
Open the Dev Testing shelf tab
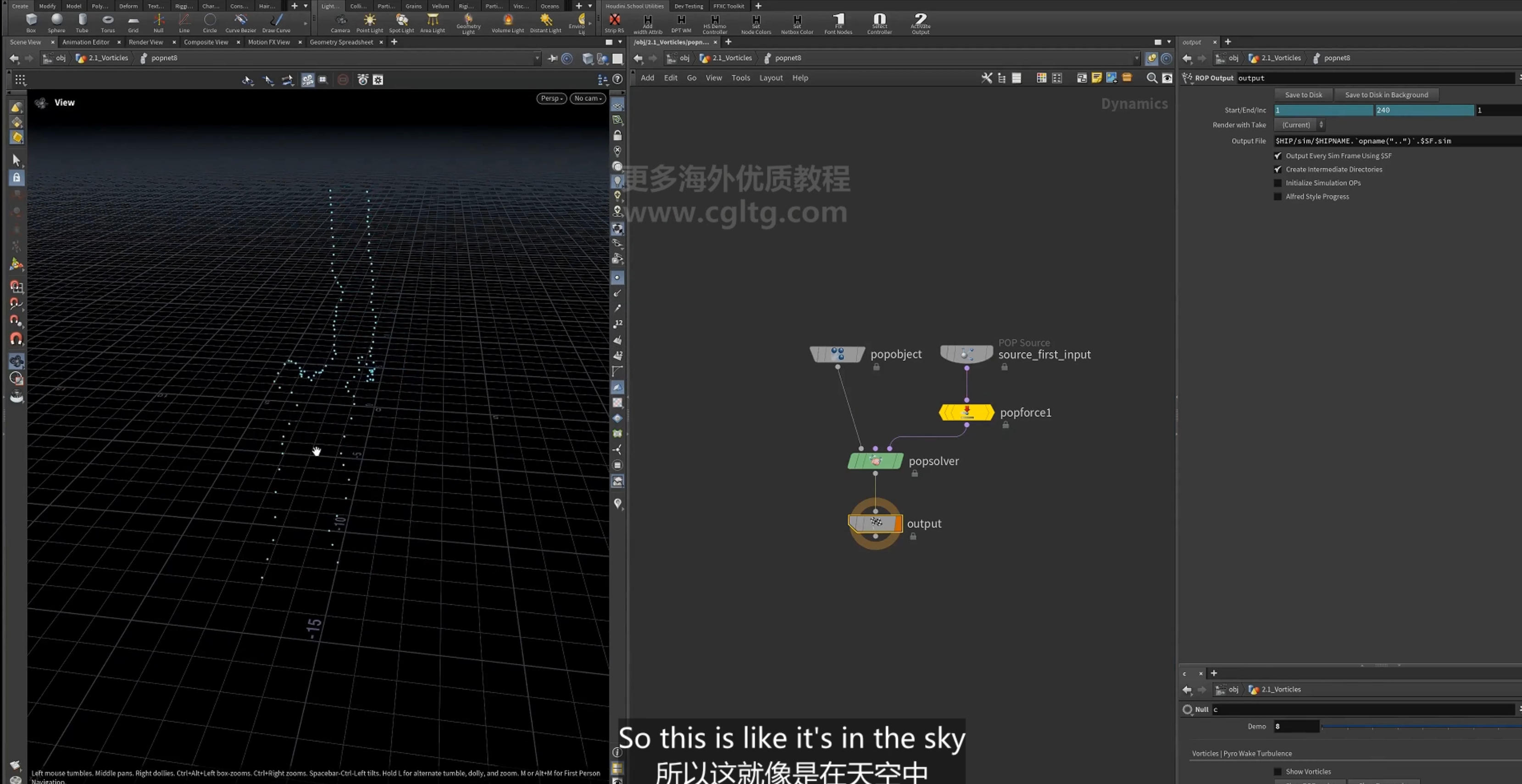[689, 6]
